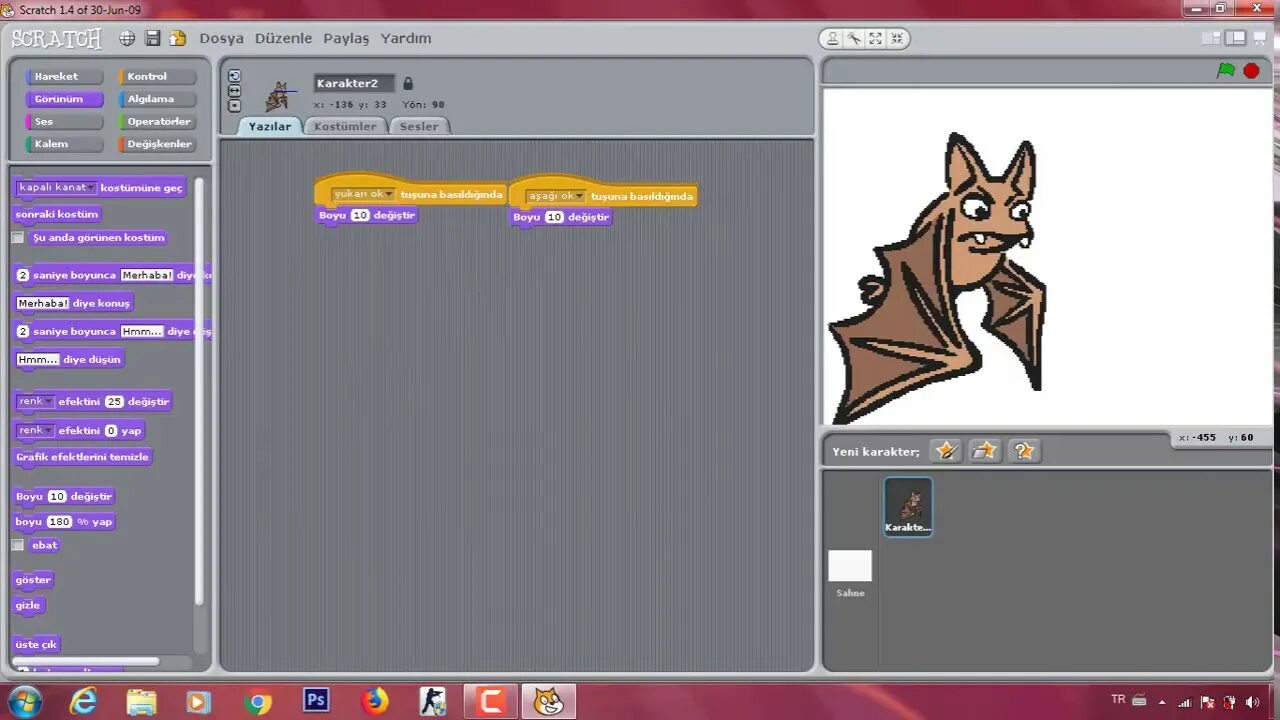Click the gizle block
1280x720 pixels.
pyautogui.click(x=28, y=605)
